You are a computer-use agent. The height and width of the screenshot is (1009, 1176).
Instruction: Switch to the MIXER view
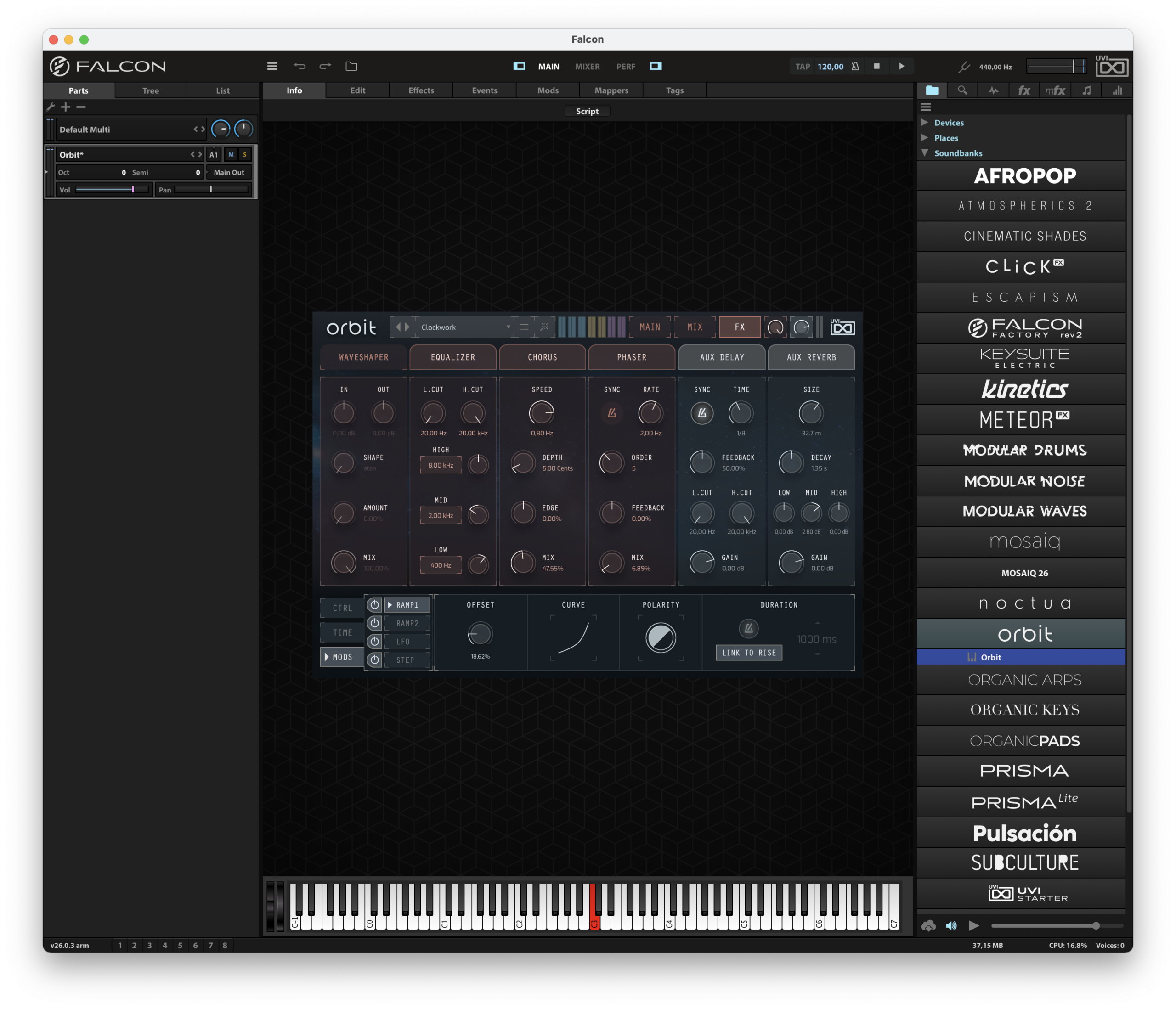tap(587, 67)
